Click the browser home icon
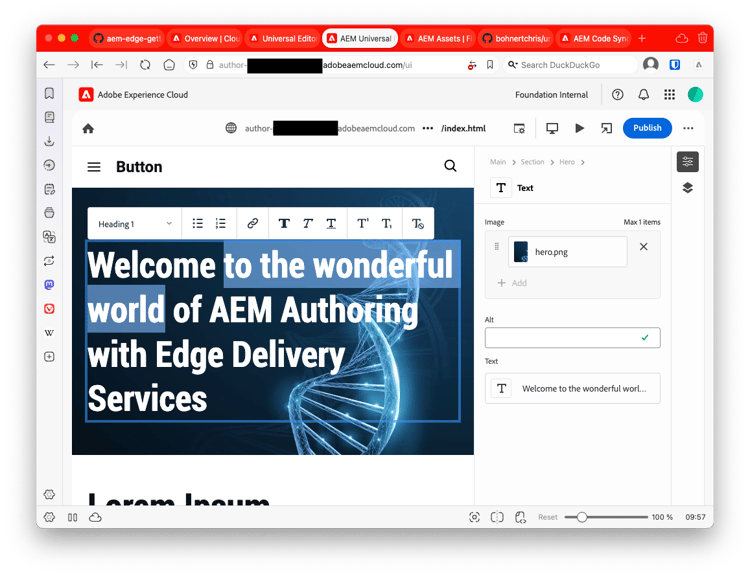The width and height of the screenshot is (750, 576). (x=169, y=65)
